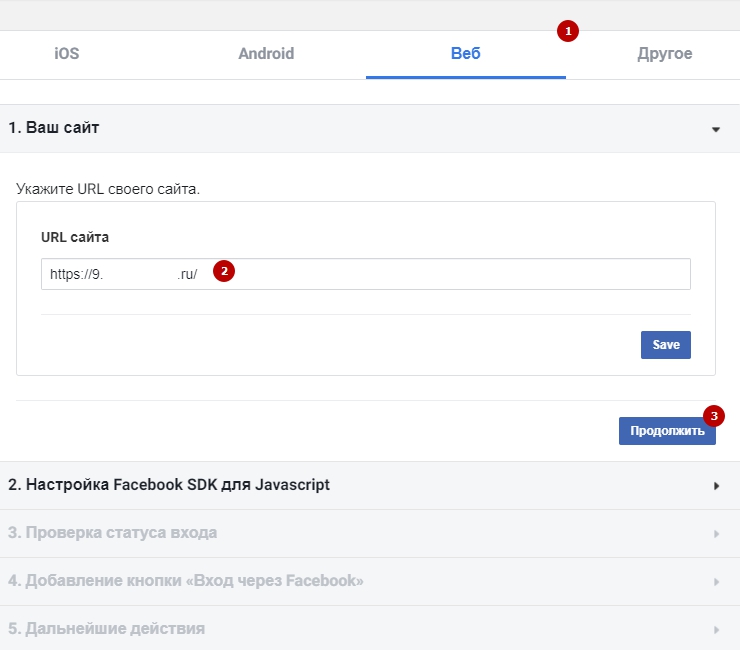Click the '1. Ваш сайт' section title

pyautogui.click(x=54, y=128)
